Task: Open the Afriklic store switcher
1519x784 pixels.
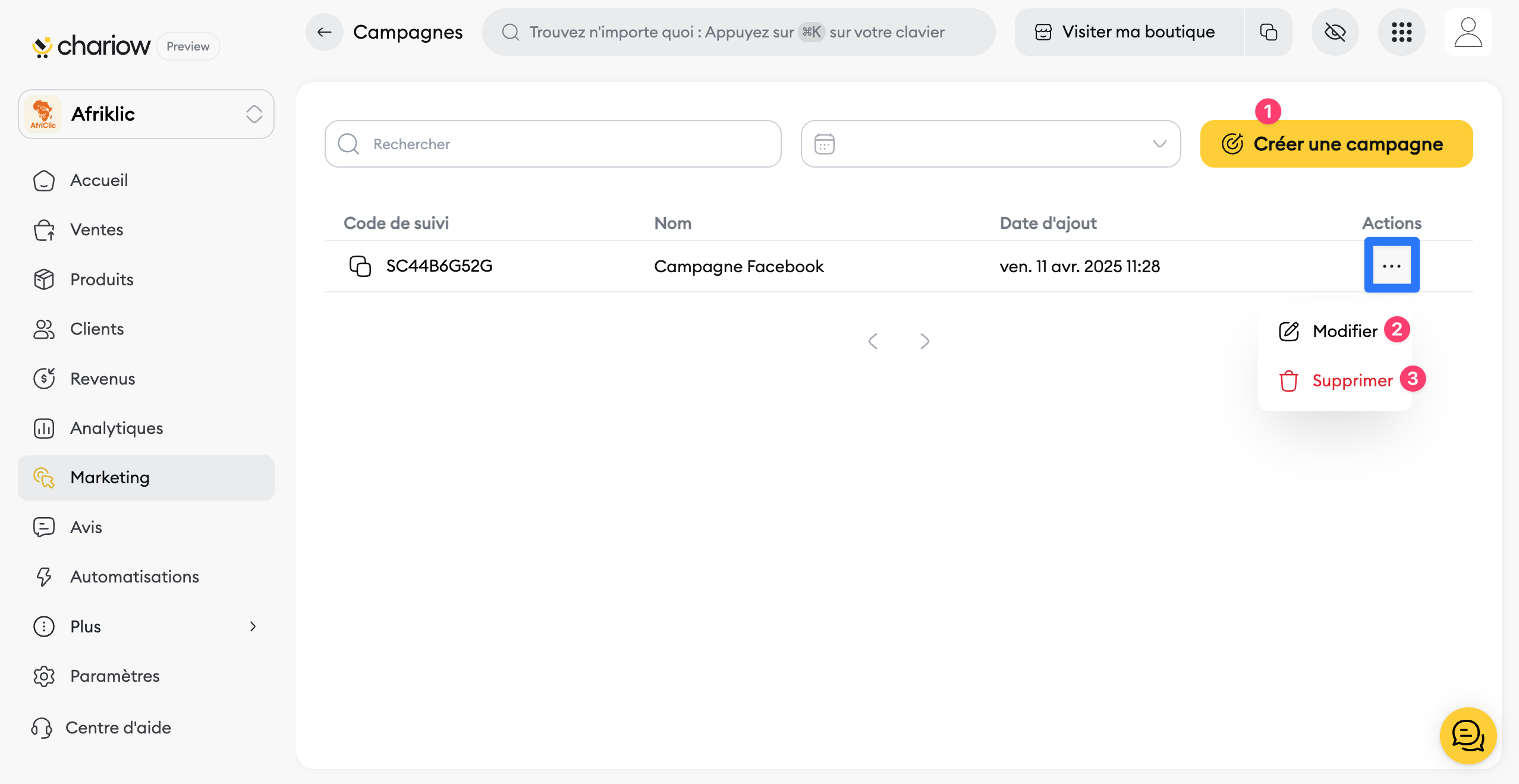Action: (x=146, y=114)
